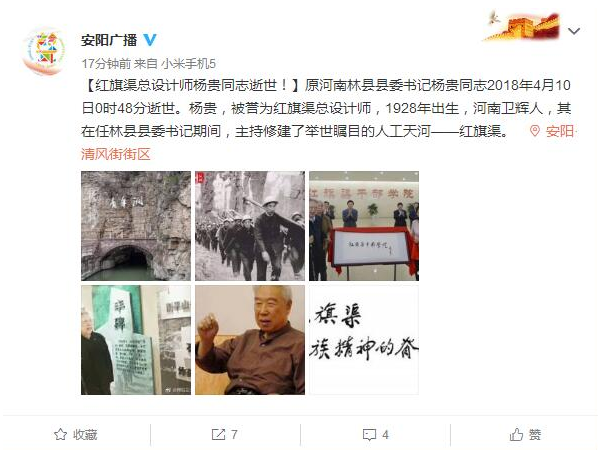This screenshot has width=598, height=450.
Task: Click the Great Wall decoration banner
Action: pyautogui.click(x=522, y=25)
